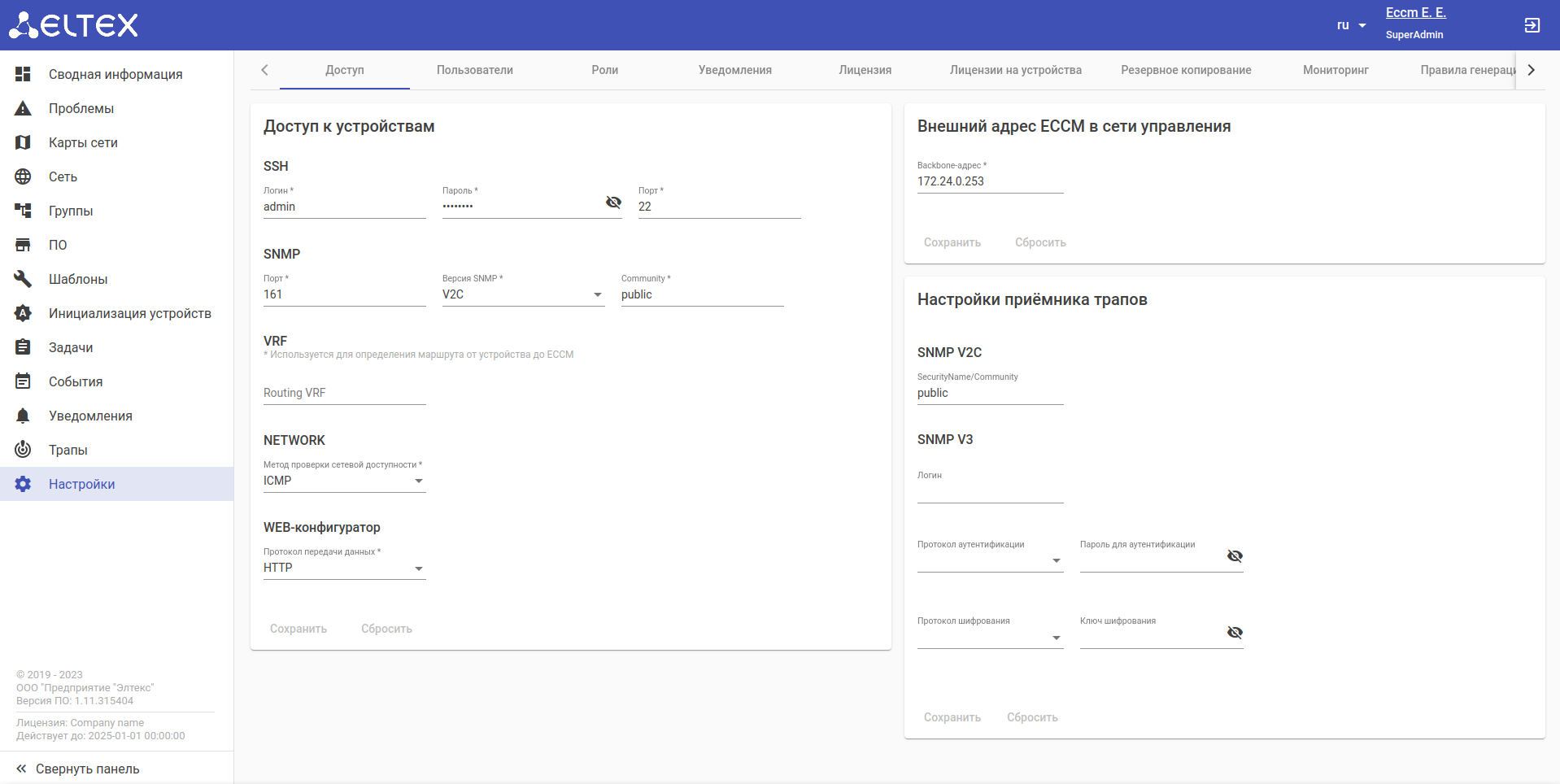1560x784 pixels.
Task: Toggle visibility of the encryption key
Action: pos(1234,633)
